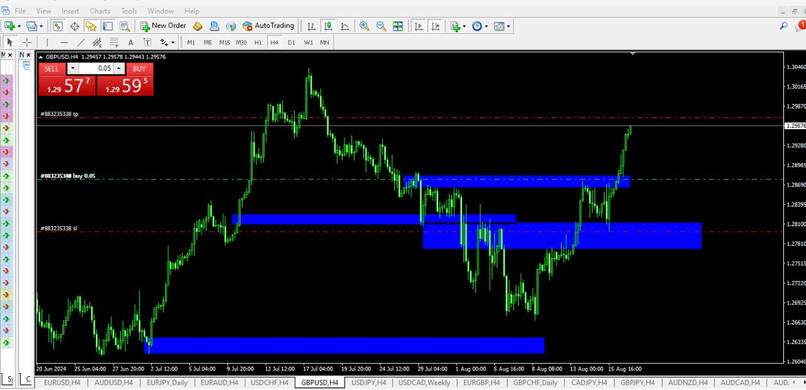Zoom in on the chart
Image resolution: width=806 pixels, height=390 pixels.
pyautogui.click(x=364, y=26)
